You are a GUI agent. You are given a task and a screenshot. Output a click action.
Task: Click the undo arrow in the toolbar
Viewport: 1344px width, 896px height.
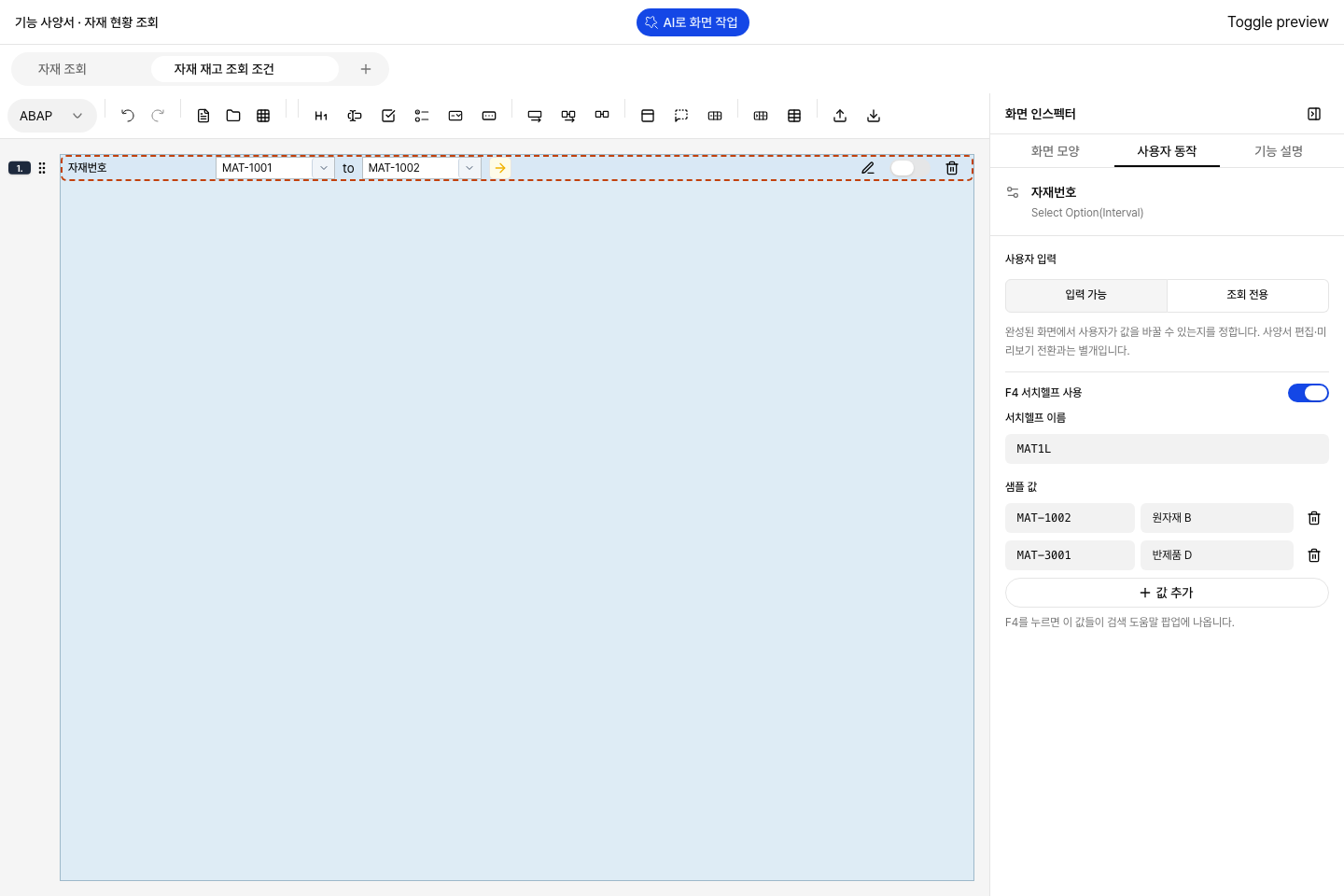pyautogui.click(x=128, y=116)
